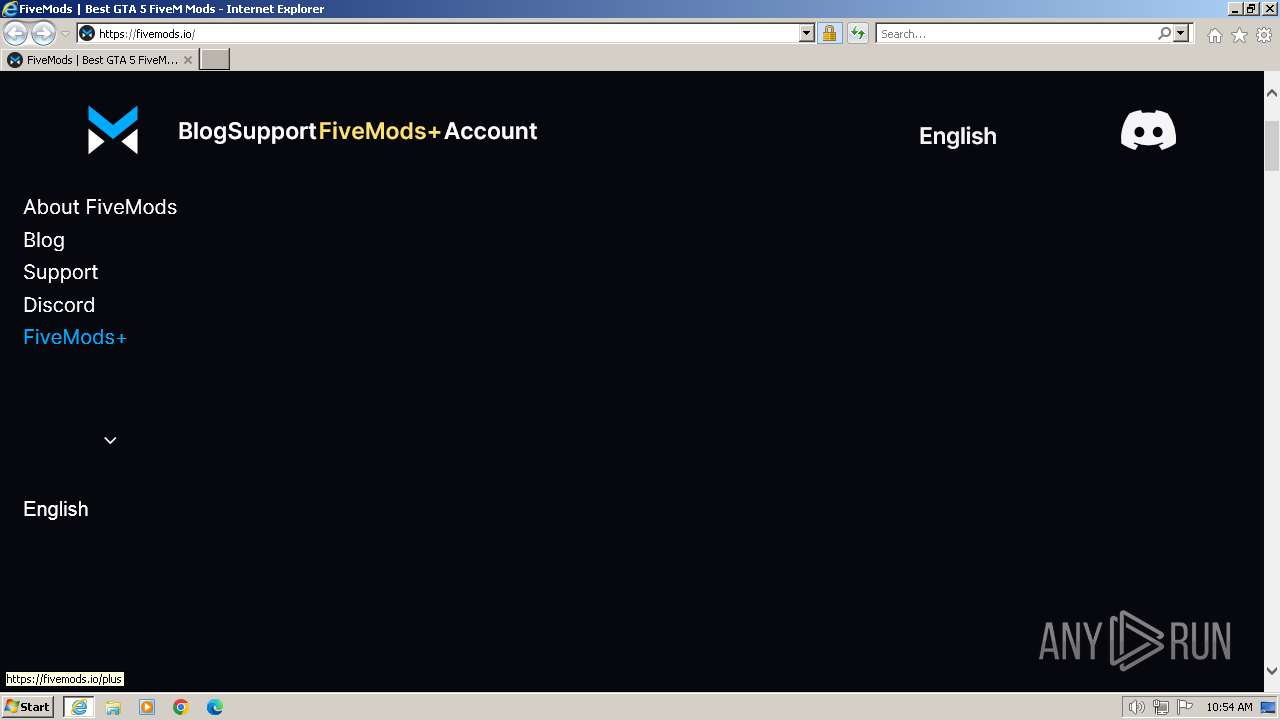This screenshot has width=1280, height=720.
Task: Open the network tray icon
Action: tap(1160, 707)
